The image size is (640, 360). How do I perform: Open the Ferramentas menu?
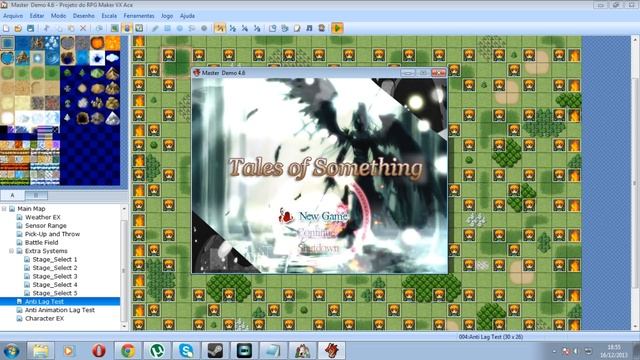tap(139, 16)
